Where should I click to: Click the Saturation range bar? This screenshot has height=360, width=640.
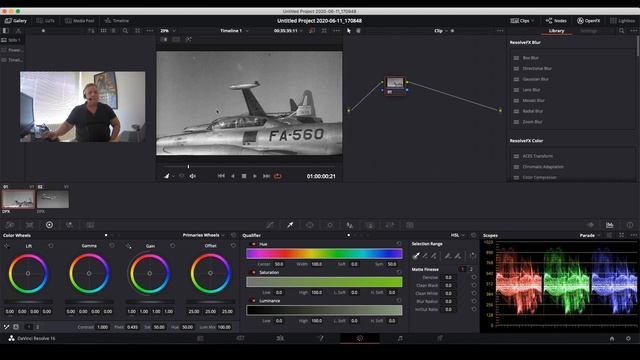pyautogui.click(x=324, y=282)
